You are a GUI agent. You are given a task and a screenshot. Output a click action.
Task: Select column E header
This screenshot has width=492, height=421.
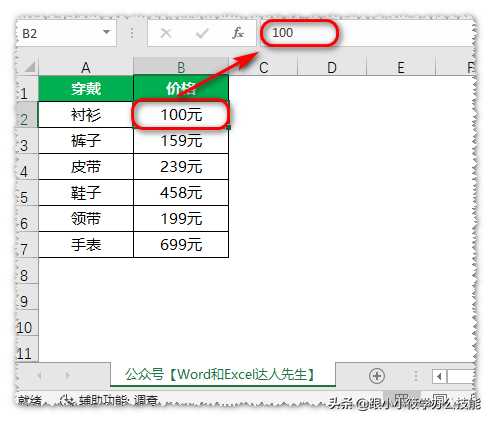point(401,67)
